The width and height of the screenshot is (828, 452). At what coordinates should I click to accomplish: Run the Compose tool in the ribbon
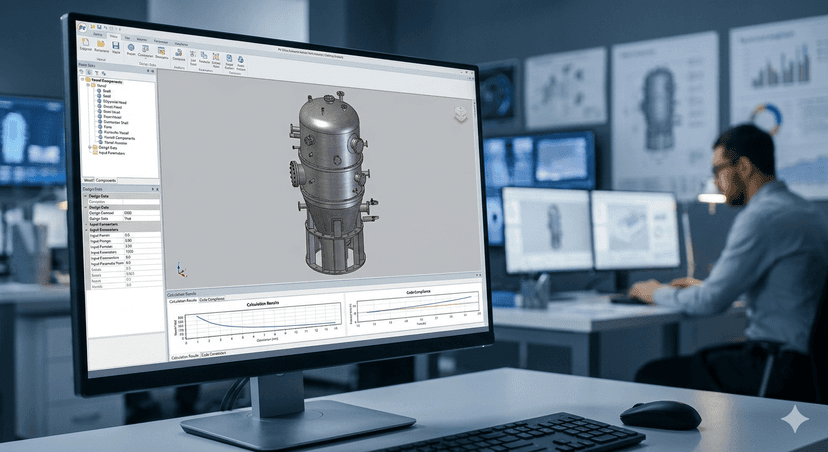178,53
